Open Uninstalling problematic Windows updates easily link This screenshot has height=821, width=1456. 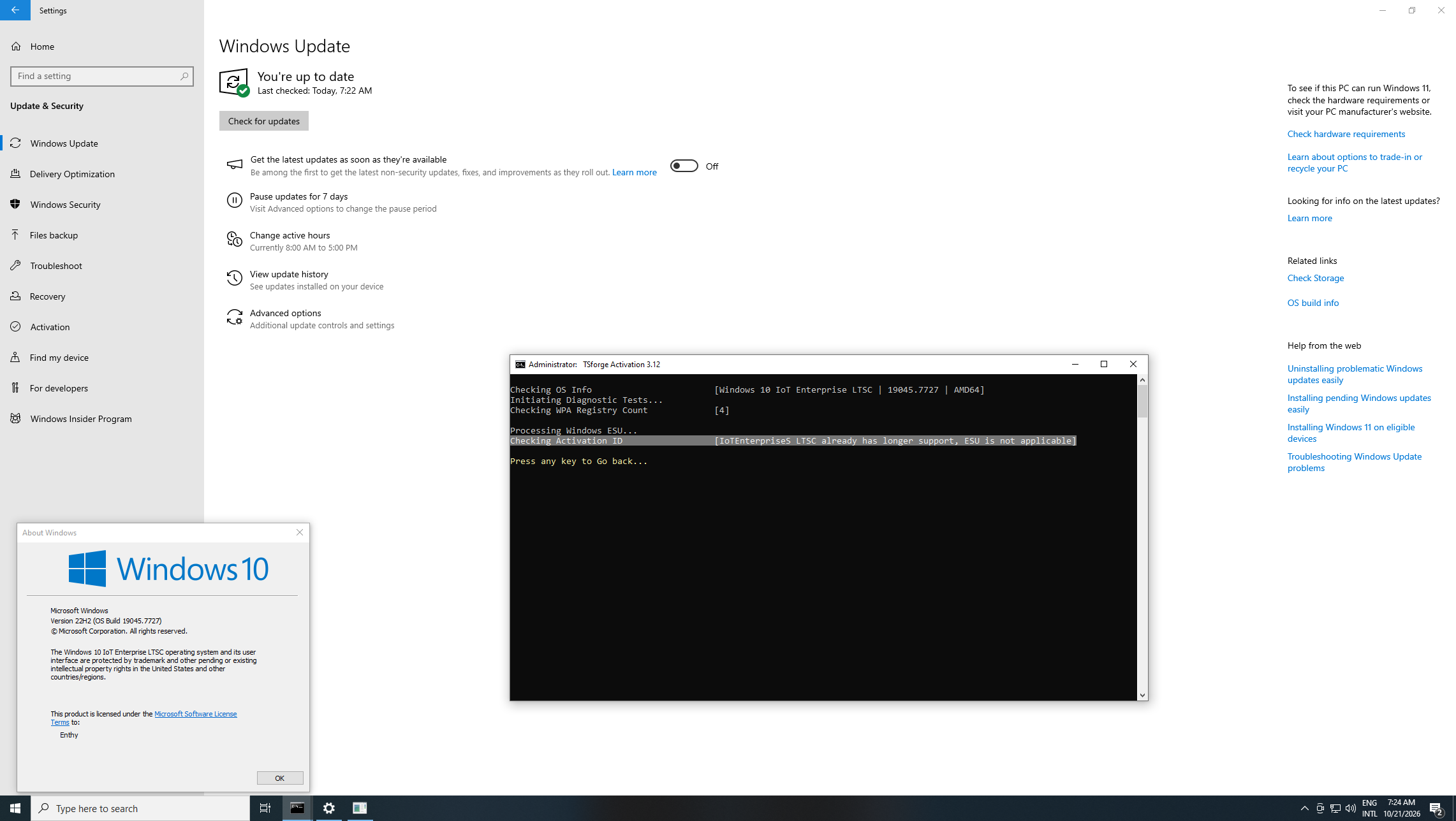1355,374
